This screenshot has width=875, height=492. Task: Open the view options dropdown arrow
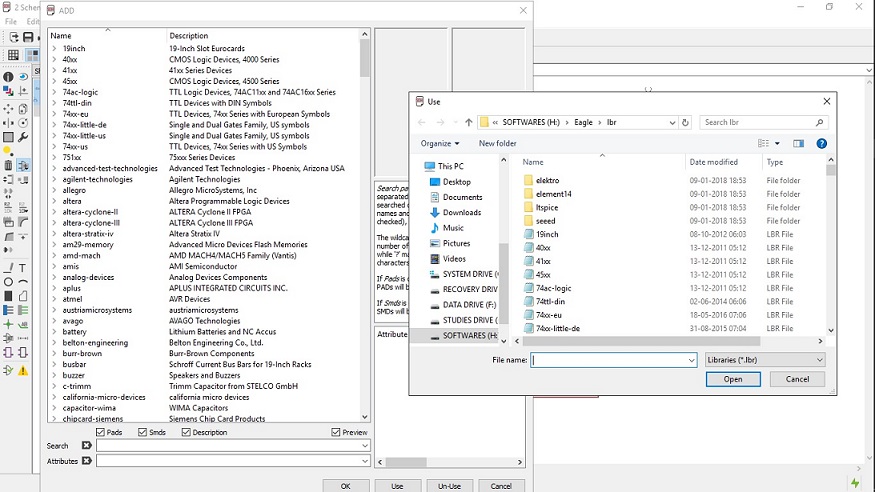777,143
